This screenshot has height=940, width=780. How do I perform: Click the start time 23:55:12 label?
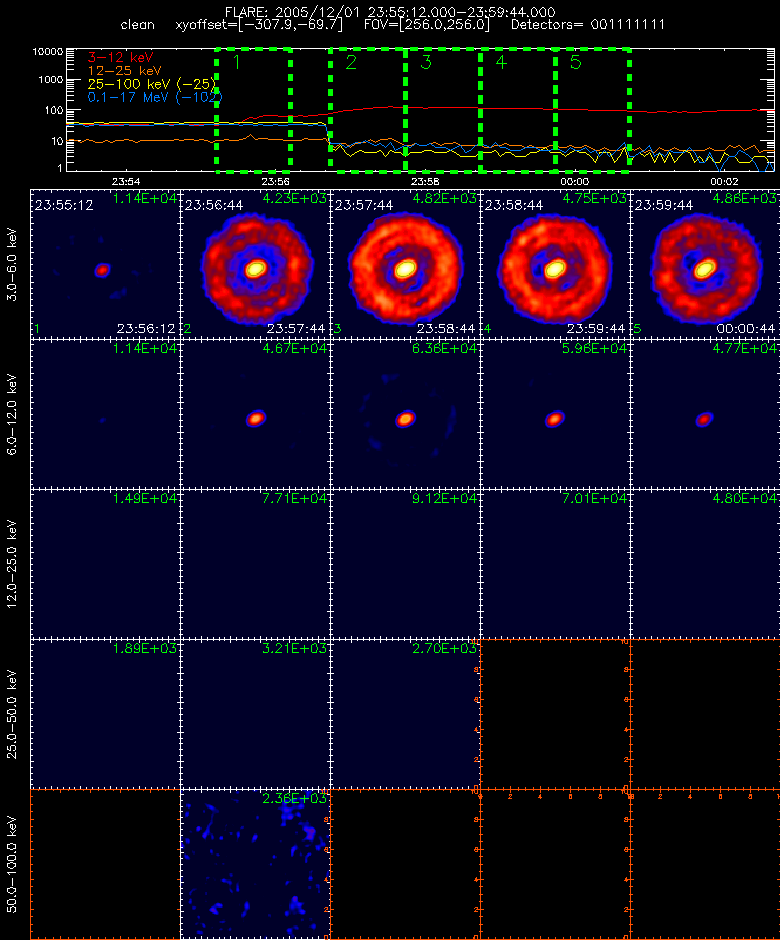pos(64,205)
